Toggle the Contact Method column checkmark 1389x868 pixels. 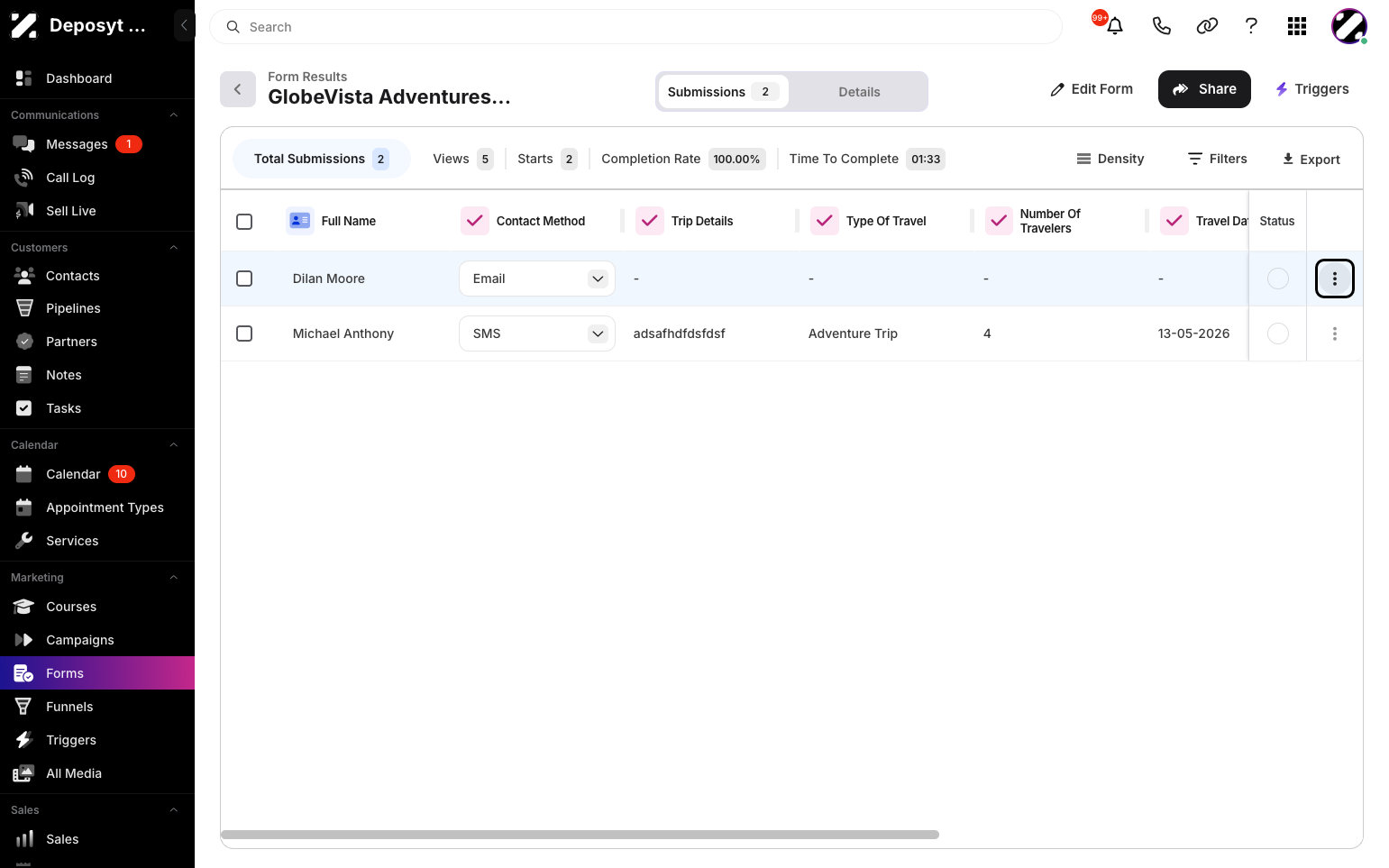[x=475, y=221]
